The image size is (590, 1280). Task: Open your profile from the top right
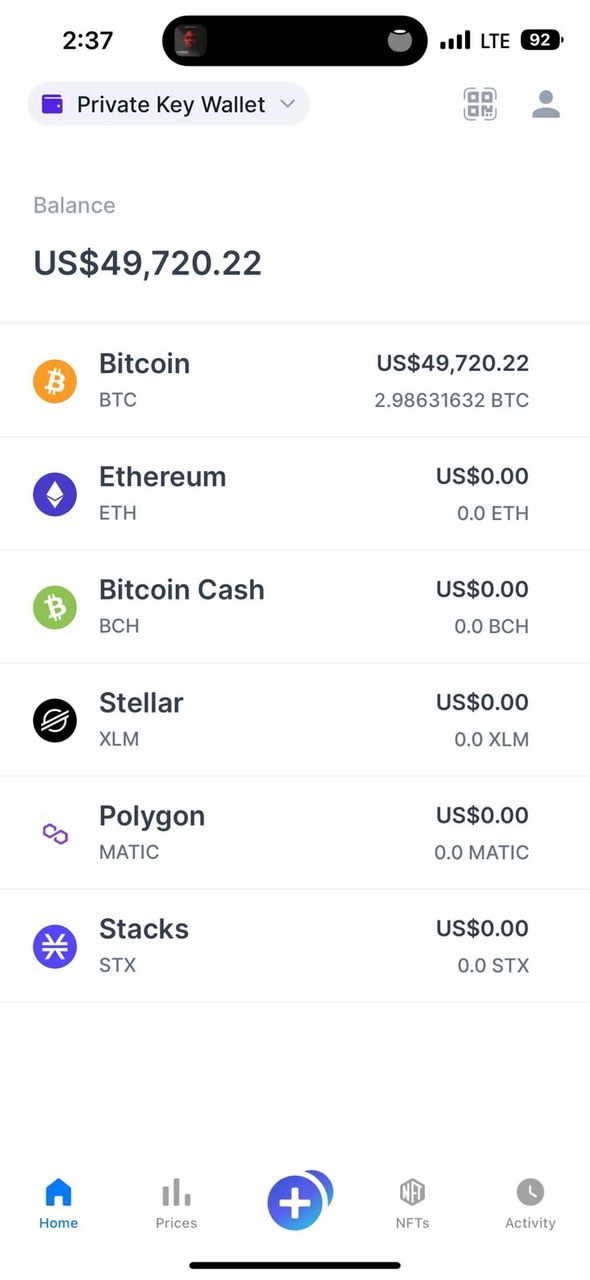pos(545,104)
